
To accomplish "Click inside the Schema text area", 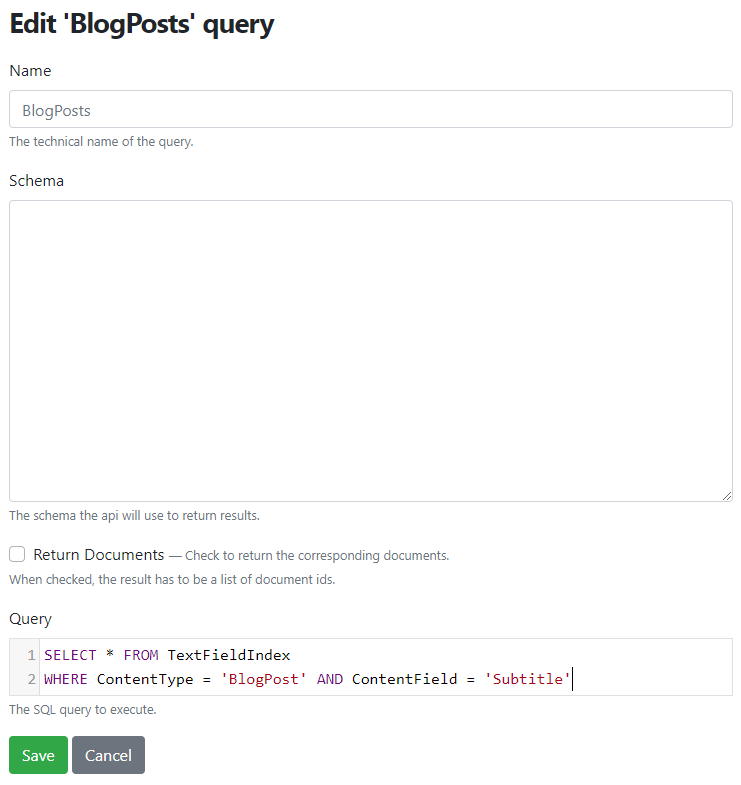I will click(370, 351).
